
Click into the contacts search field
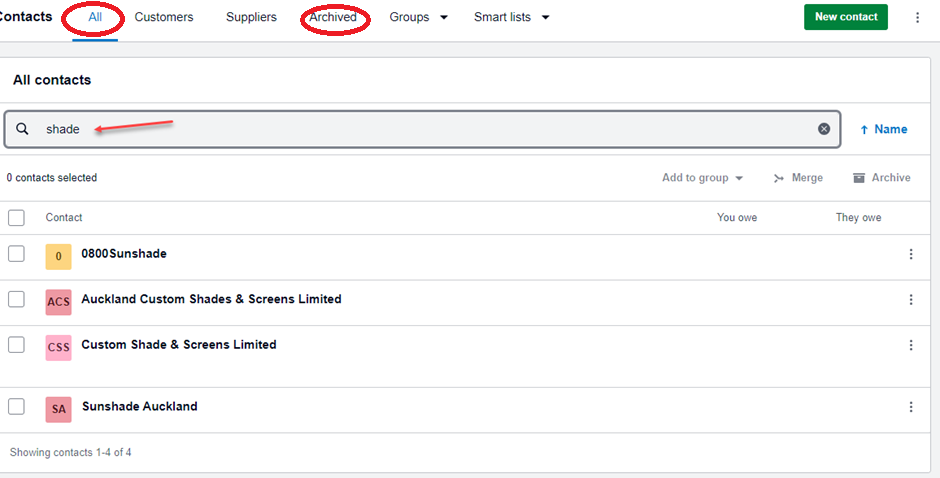430,129
